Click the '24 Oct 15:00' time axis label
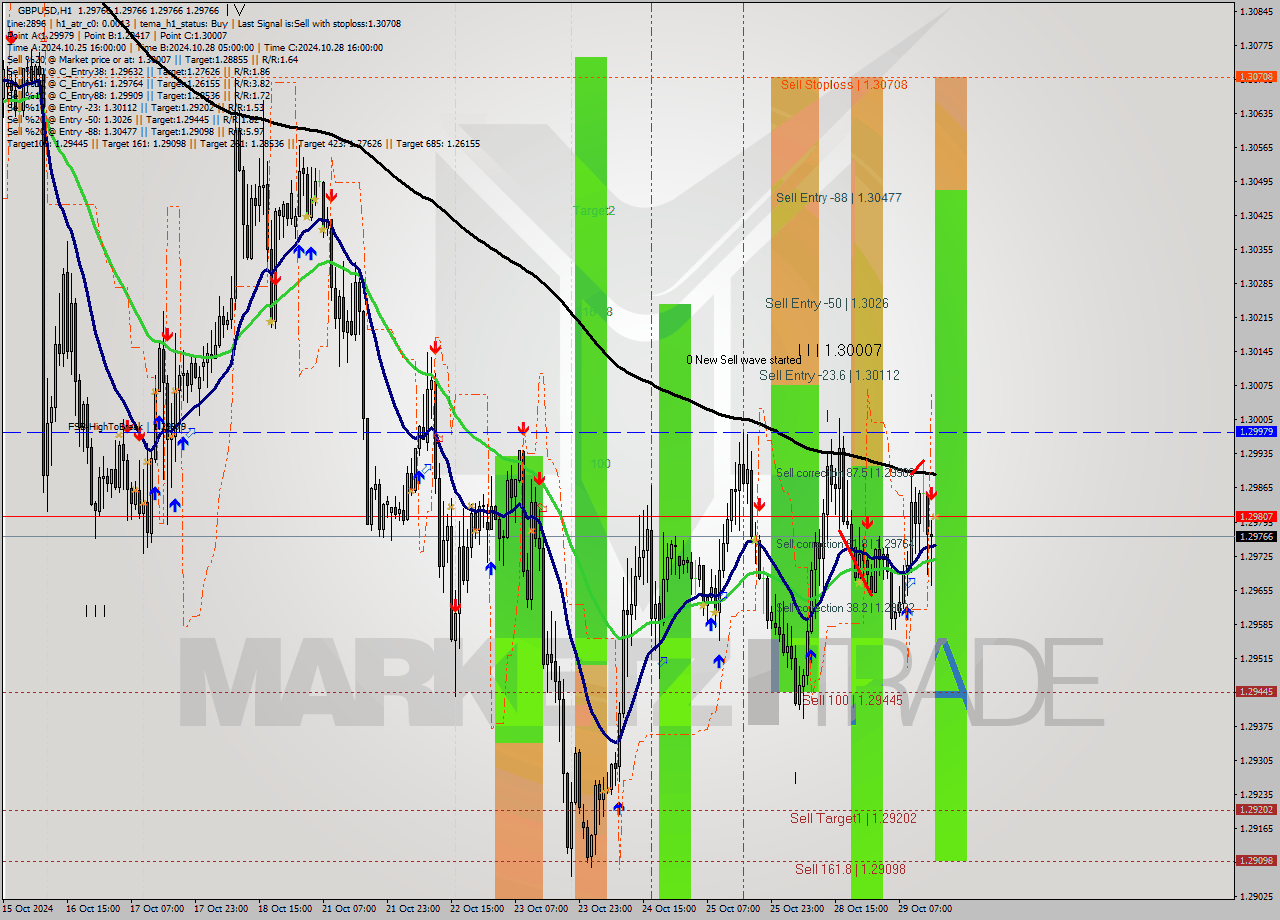Screen dimensions: 1280x920 click(x=669, y=909)
